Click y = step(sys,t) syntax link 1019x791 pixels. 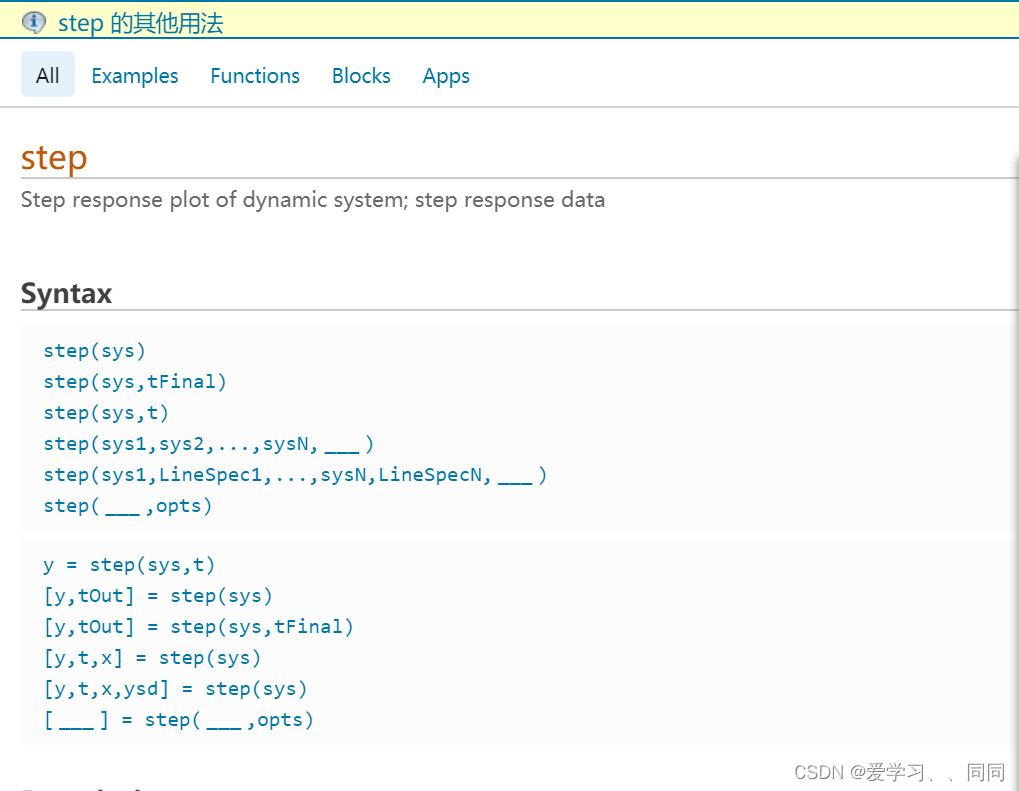[x=129, y=565]
